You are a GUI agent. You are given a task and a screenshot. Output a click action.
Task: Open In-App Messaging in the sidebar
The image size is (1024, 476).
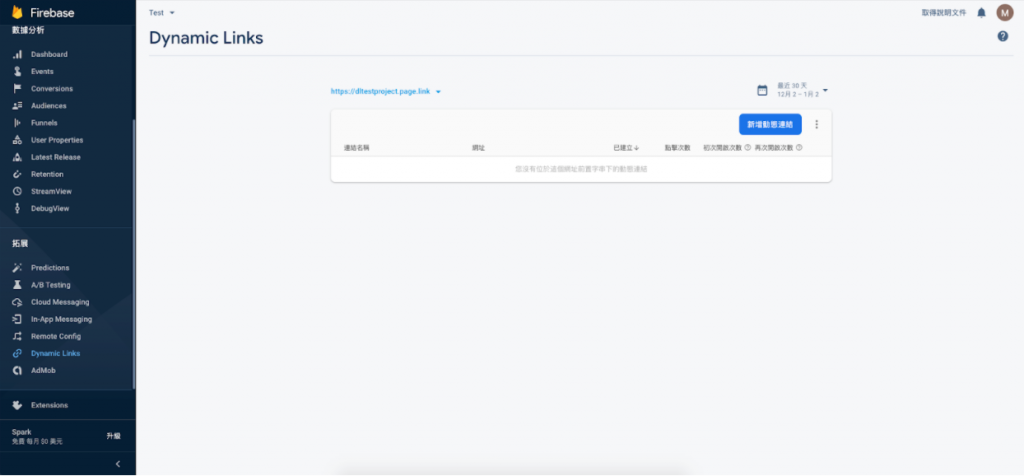[61, 319]
